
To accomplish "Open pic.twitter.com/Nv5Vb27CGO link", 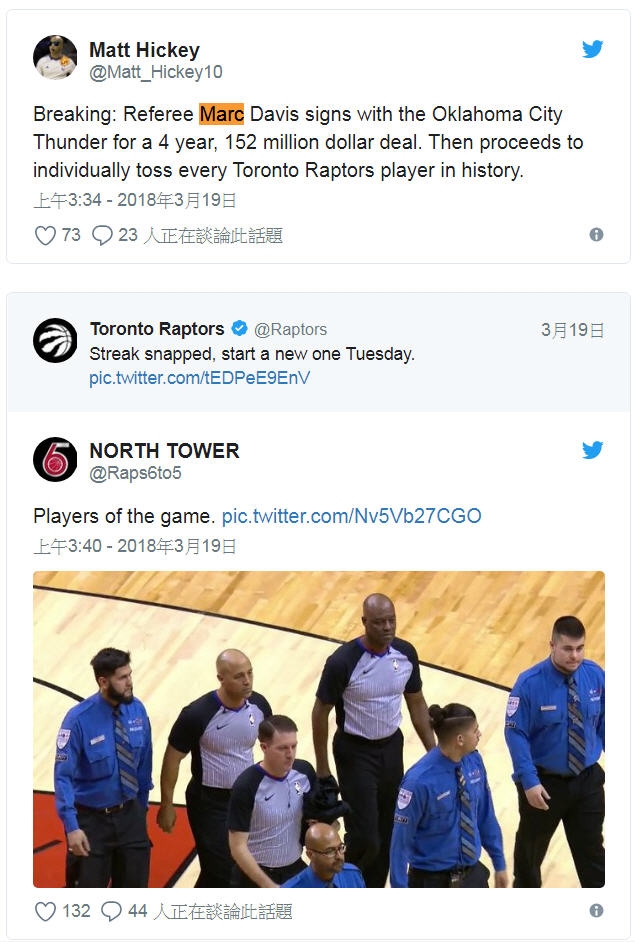I will [x=351, y=516].
